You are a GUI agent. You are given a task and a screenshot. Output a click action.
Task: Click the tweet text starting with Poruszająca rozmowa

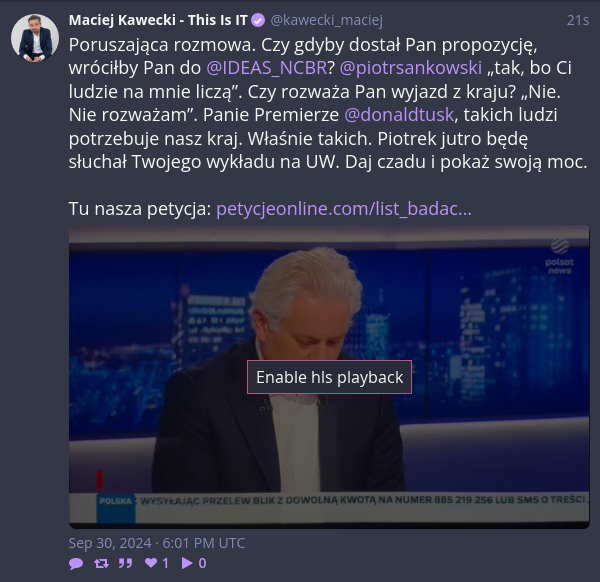[328, 103]
